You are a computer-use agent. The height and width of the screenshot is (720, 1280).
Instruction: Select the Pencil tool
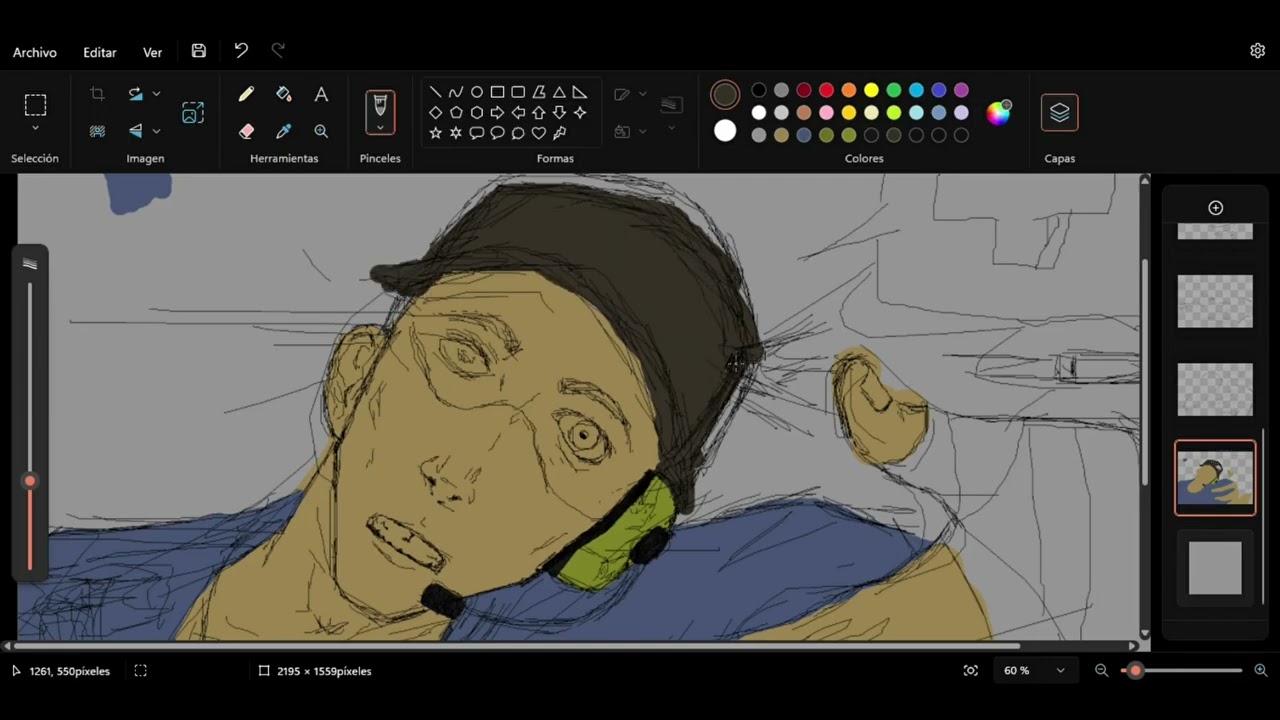(246, 94)
